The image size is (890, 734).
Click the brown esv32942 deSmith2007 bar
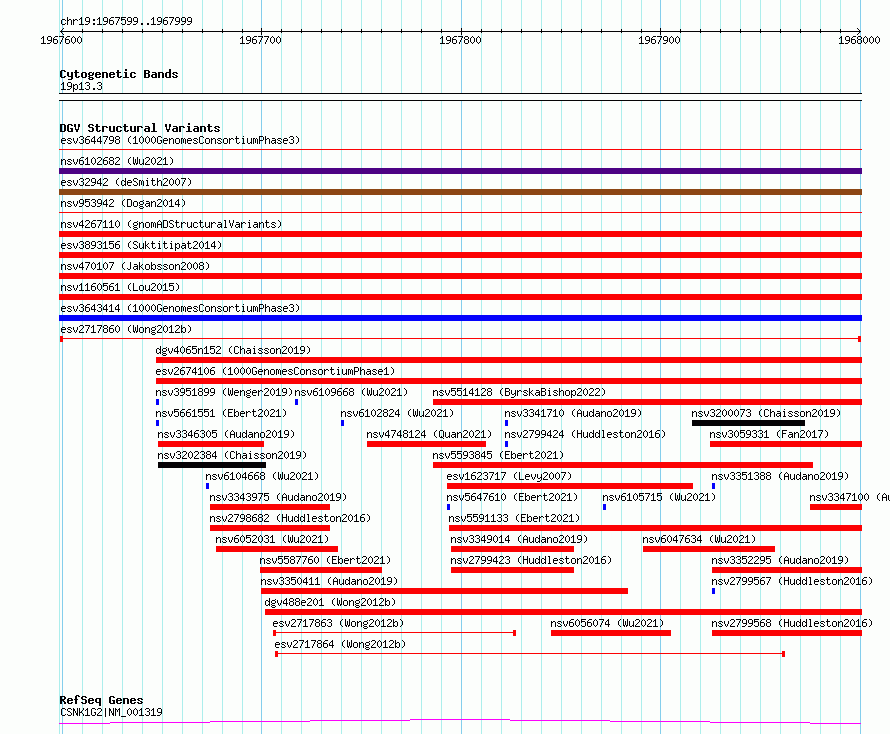460,192
